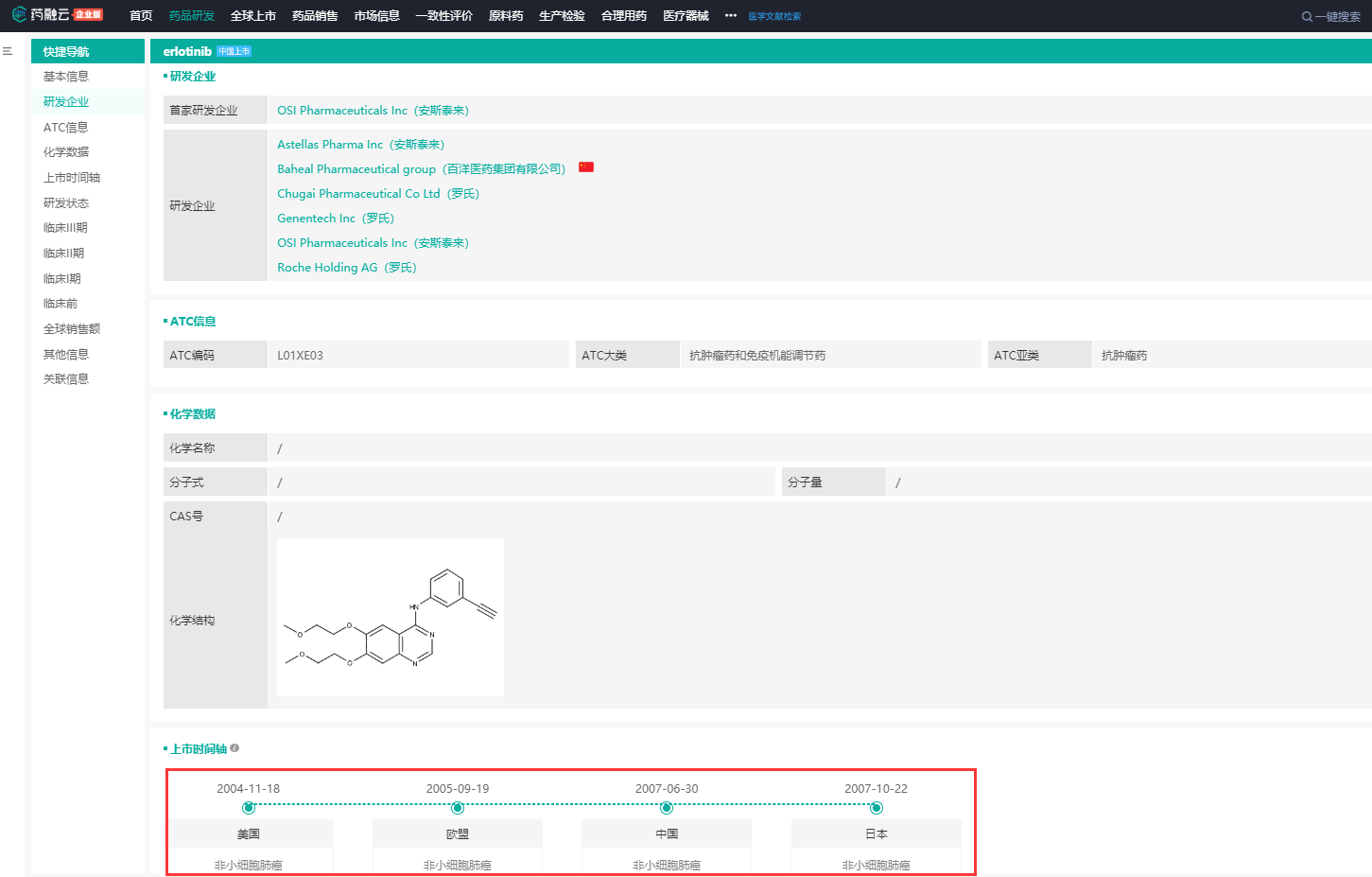This screenshot has width=1372, height=877.
Task: Open the 药品研发 top menu
Action: point(192,16)
